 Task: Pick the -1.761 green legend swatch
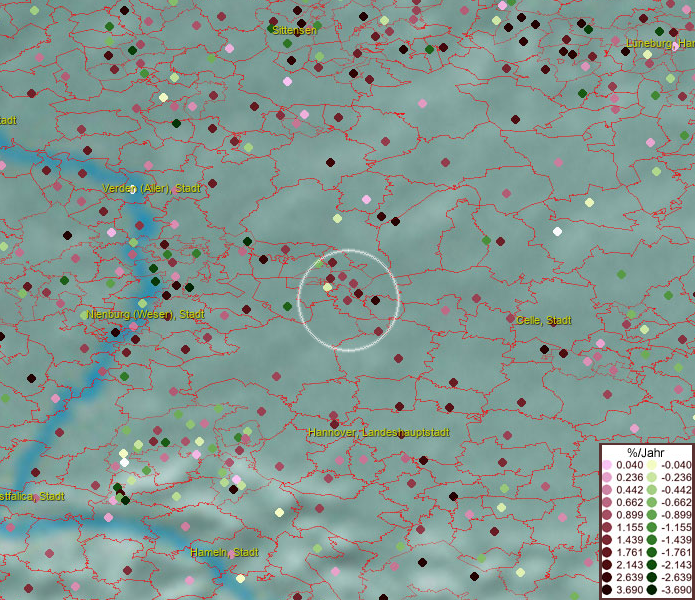coord(652,553)
